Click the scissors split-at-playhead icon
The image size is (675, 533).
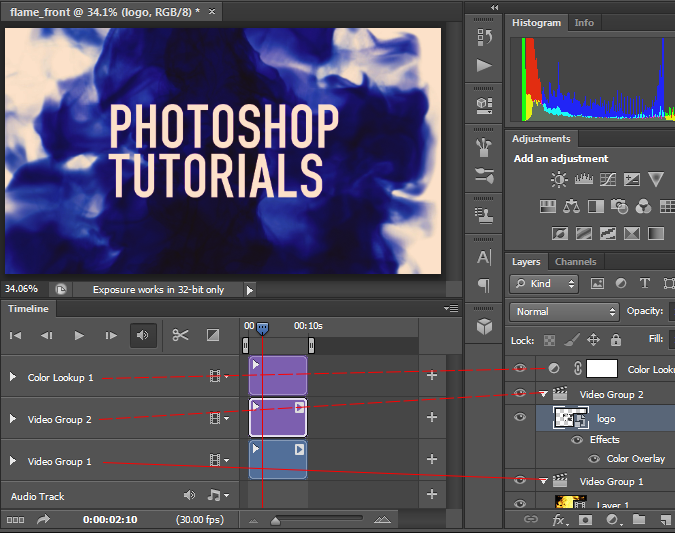coord(180,335)
